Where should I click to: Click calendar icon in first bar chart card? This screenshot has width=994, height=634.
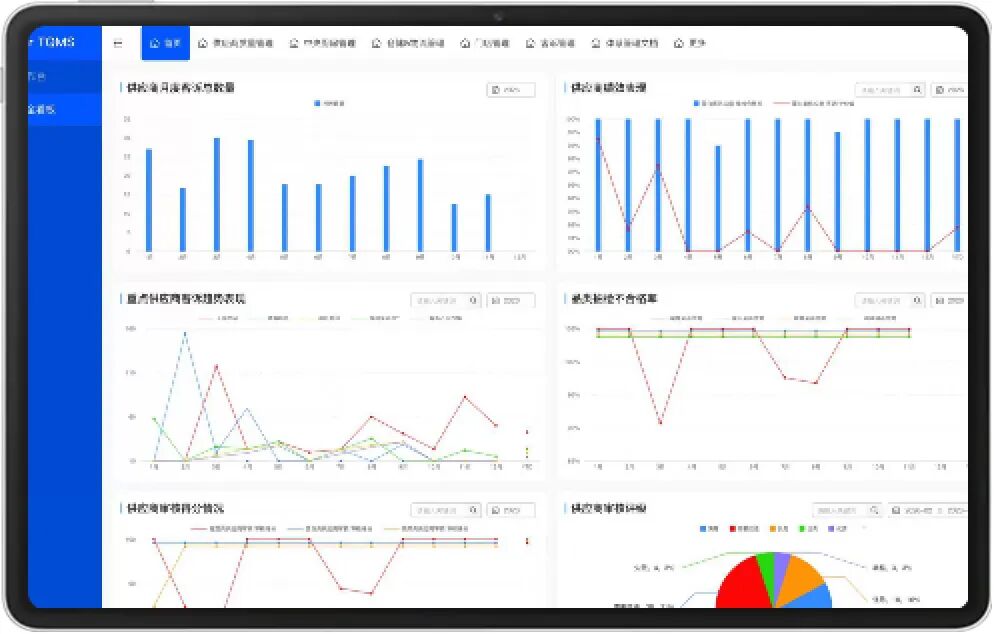click(x=496, y=90)
